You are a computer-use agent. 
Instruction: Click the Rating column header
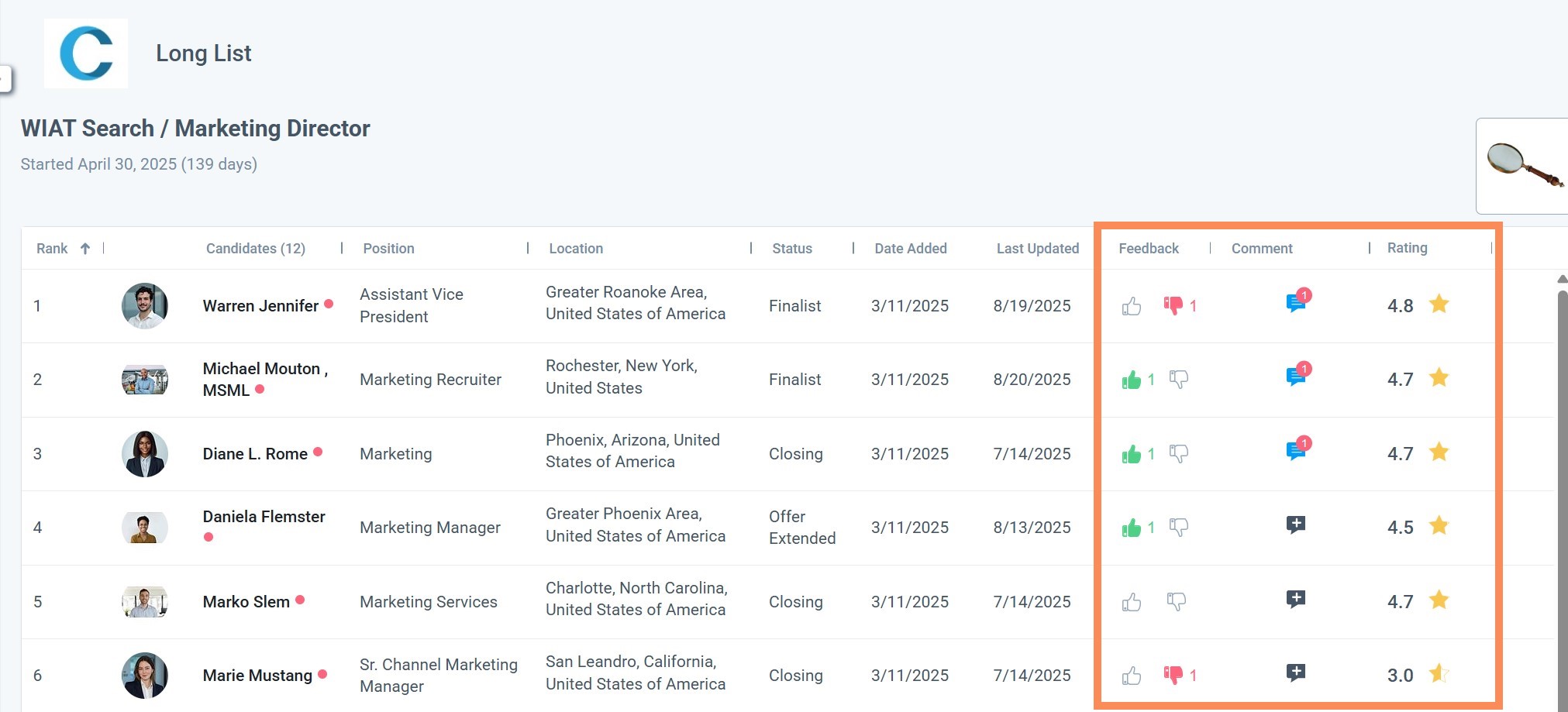pyautogui.click(x=1408, y=248)
